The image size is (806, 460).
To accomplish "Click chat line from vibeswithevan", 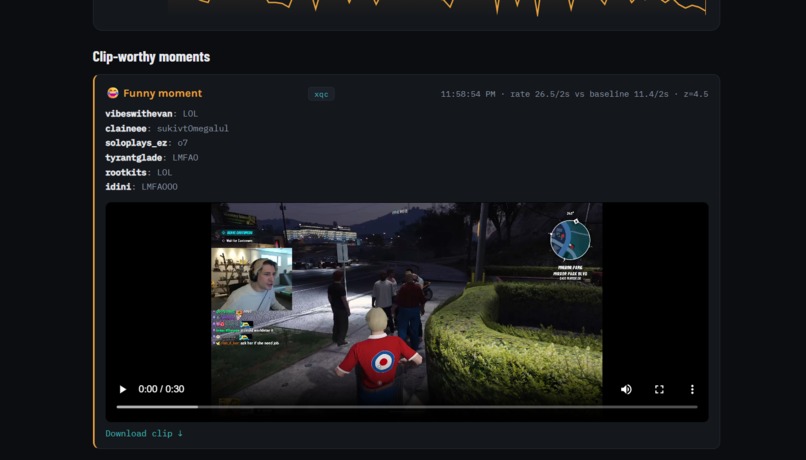I will point(152,114).
